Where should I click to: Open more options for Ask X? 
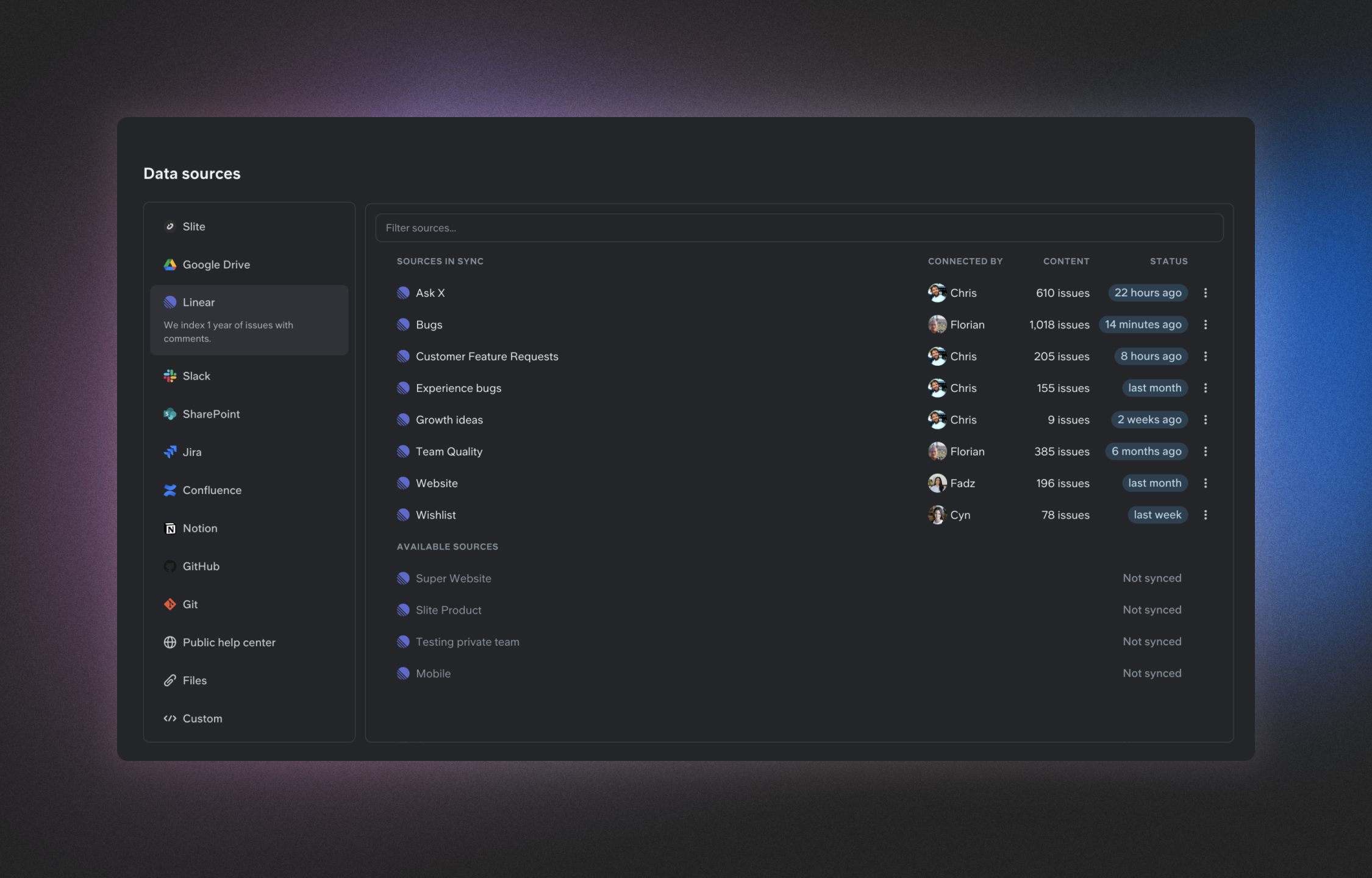(x=1206, y=293)
